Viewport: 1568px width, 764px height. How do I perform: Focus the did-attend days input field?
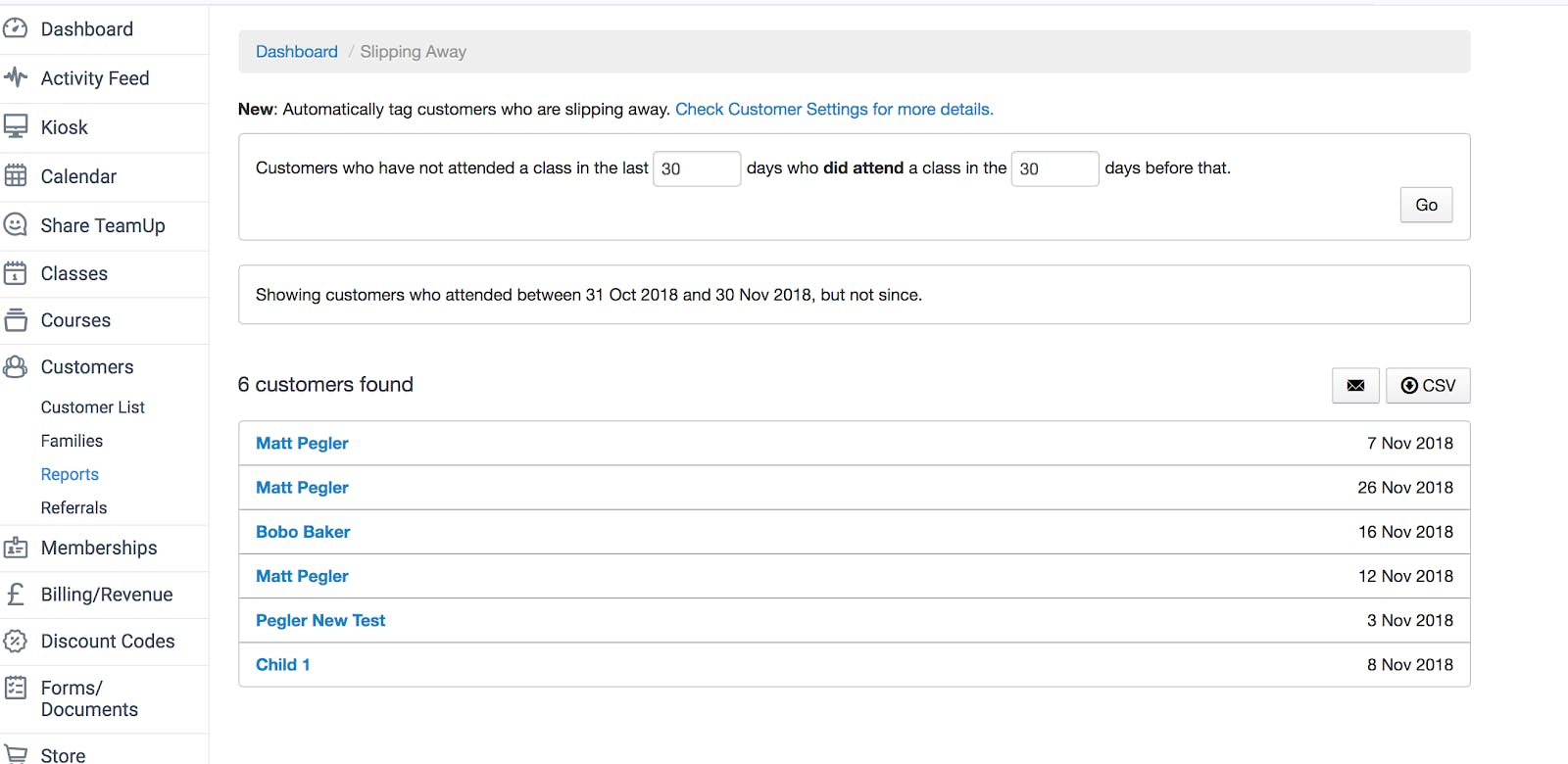pos(1054,168)
